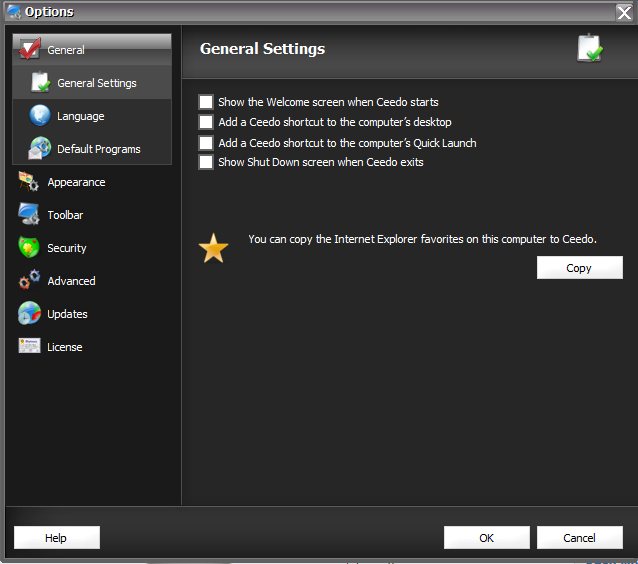Copy Internet Explorer favorites to Ceedo
The image size is (638, 564).
(579, 268)
